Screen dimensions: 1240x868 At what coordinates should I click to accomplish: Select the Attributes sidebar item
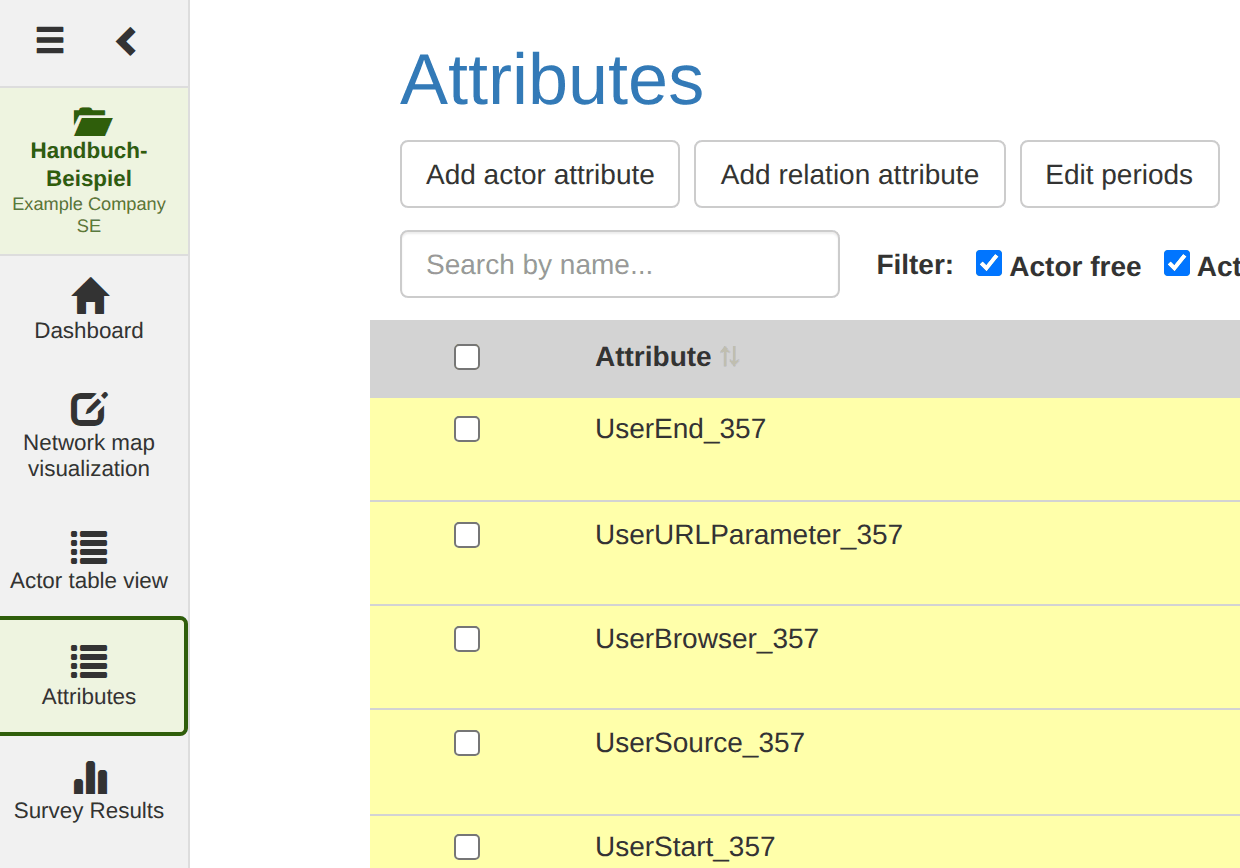pos(93,676)
